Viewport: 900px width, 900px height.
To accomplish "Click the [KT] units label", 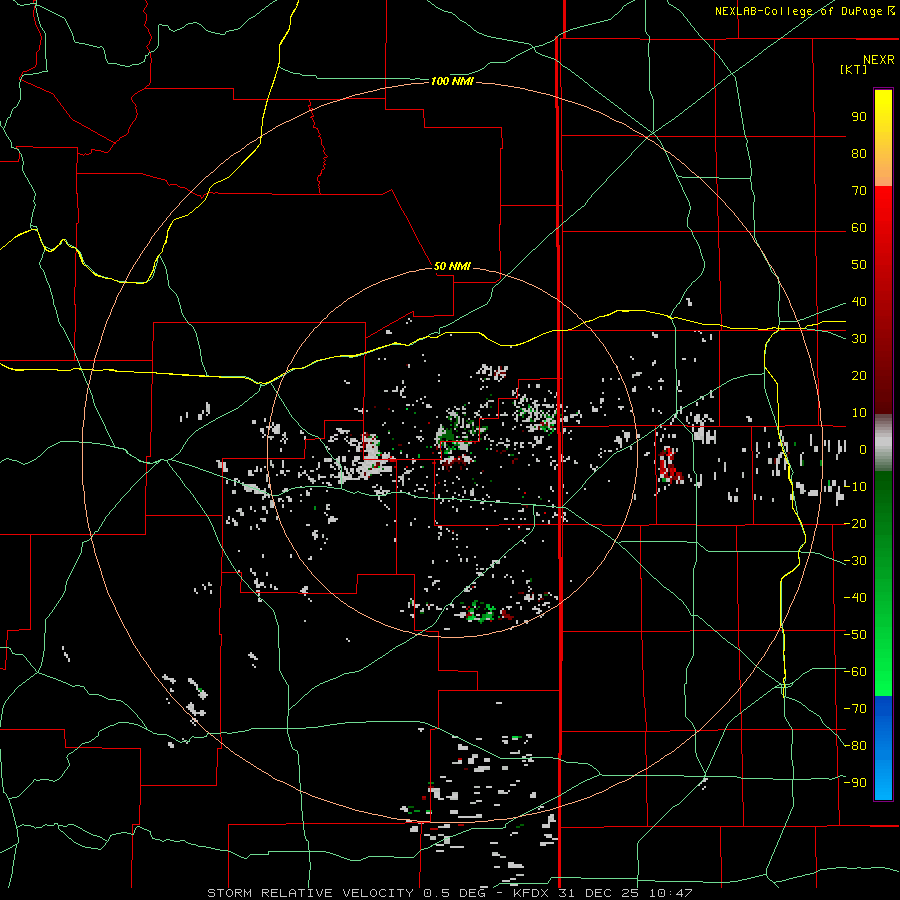I will pos(853,69).
